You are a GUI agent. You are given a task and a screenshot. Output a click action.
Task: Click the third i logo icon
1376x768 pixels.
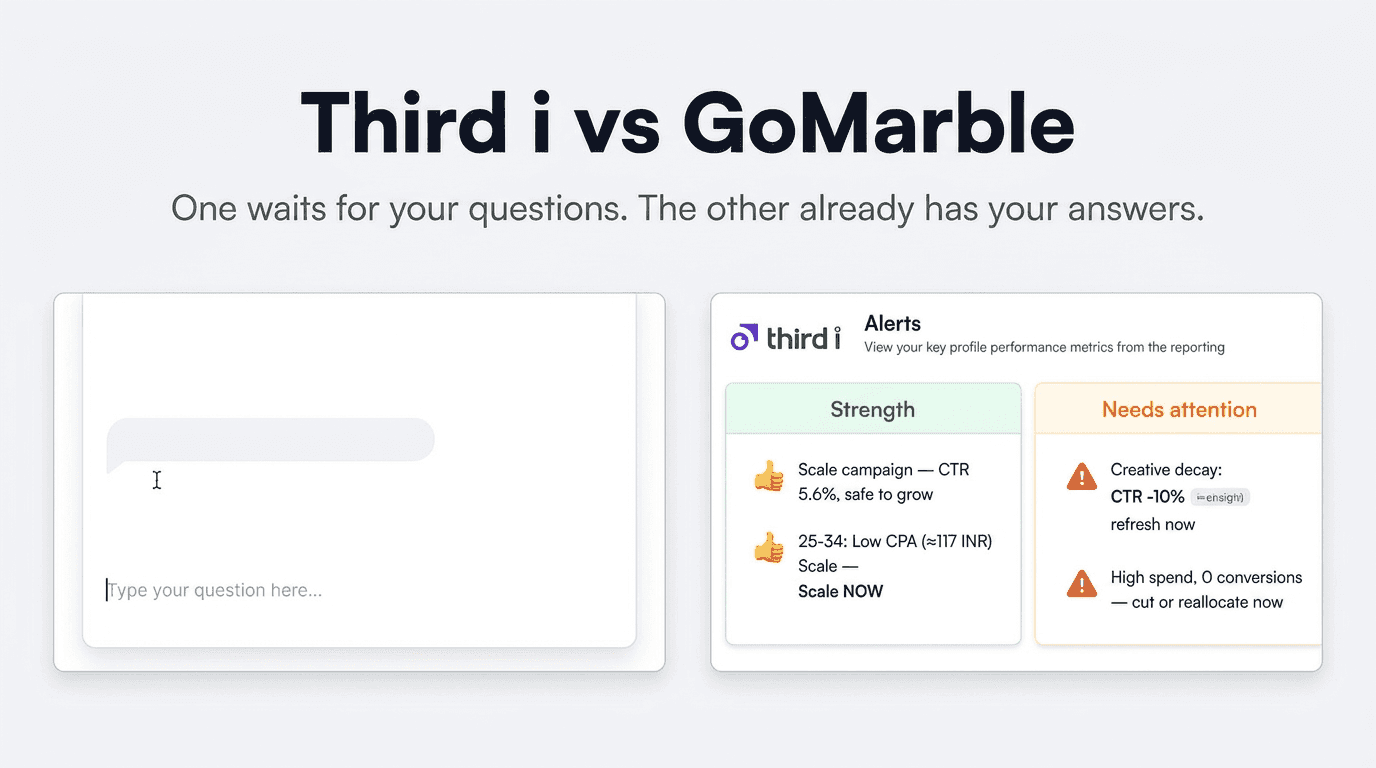pos(743,338)
